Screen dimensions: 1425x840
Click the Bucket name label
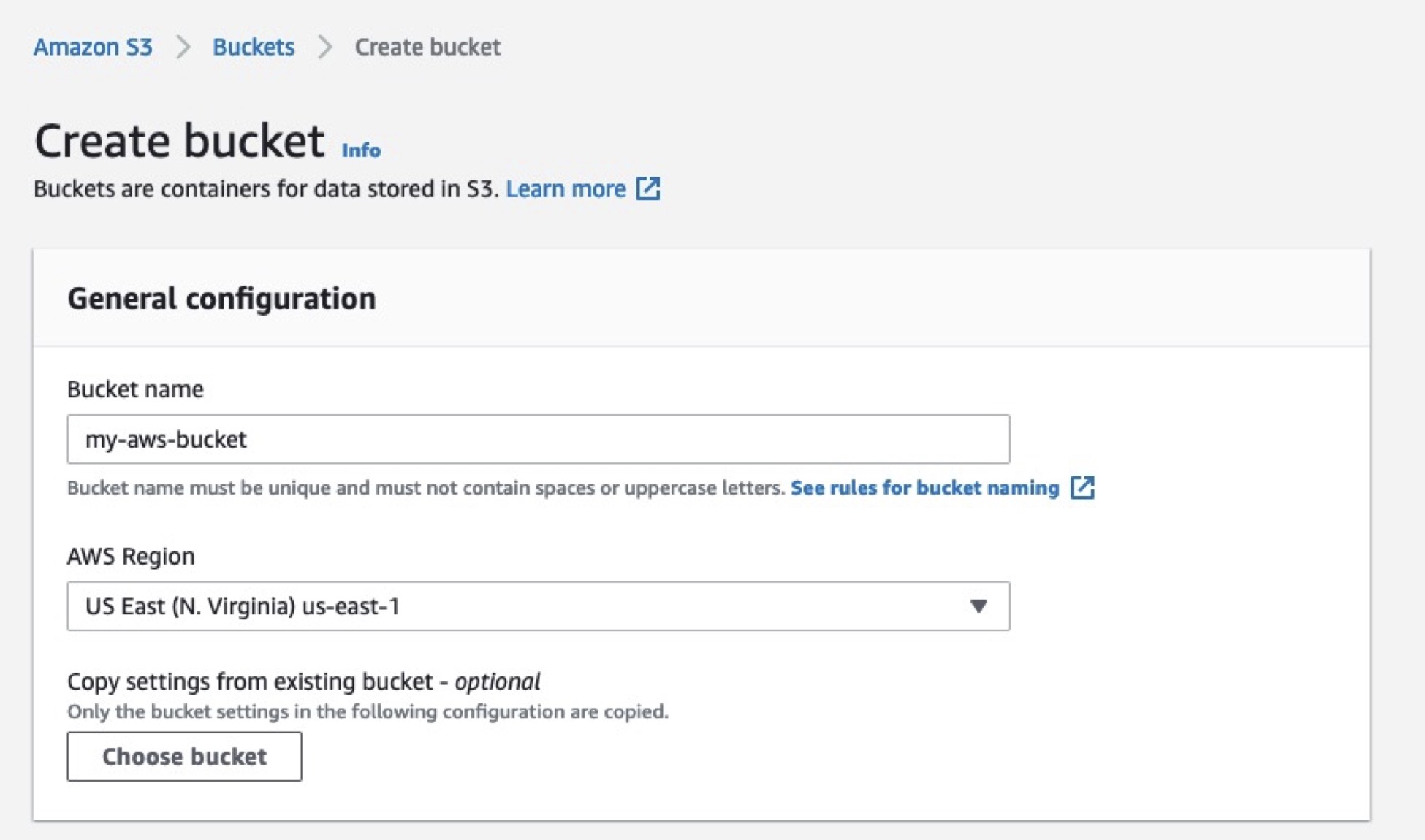(135, 389)
